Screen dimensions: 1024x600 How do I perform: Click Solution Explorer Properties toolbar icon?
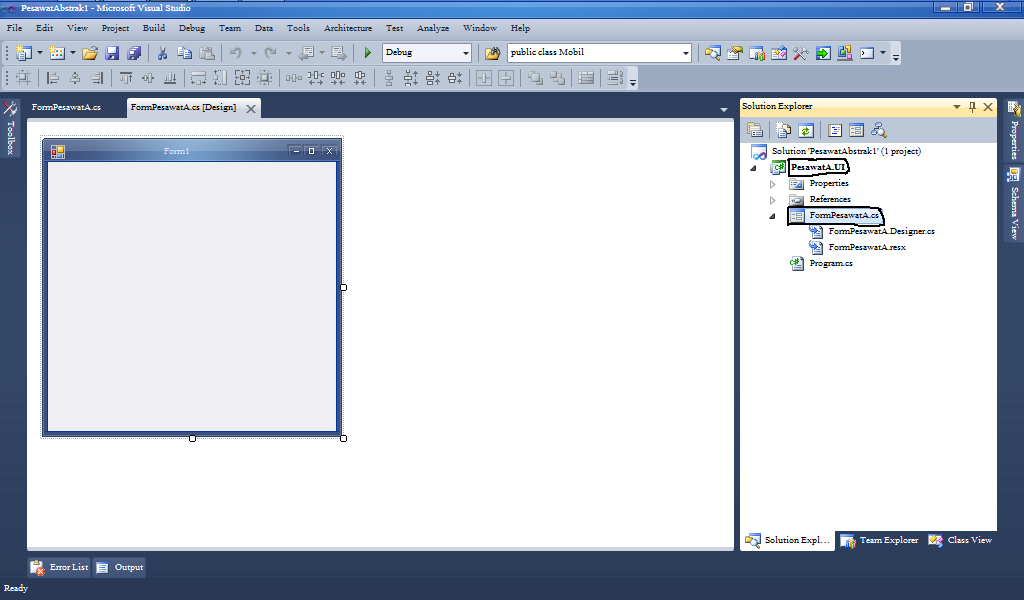pos(755,130)
